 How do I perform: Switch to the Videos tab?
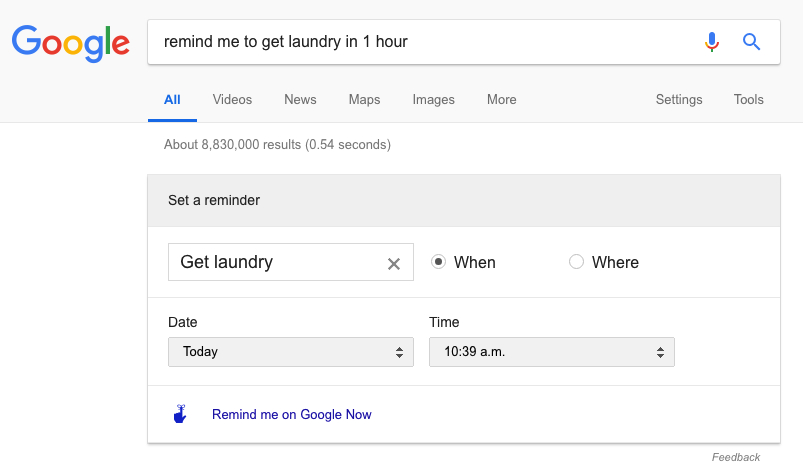[x=232, y=99]
